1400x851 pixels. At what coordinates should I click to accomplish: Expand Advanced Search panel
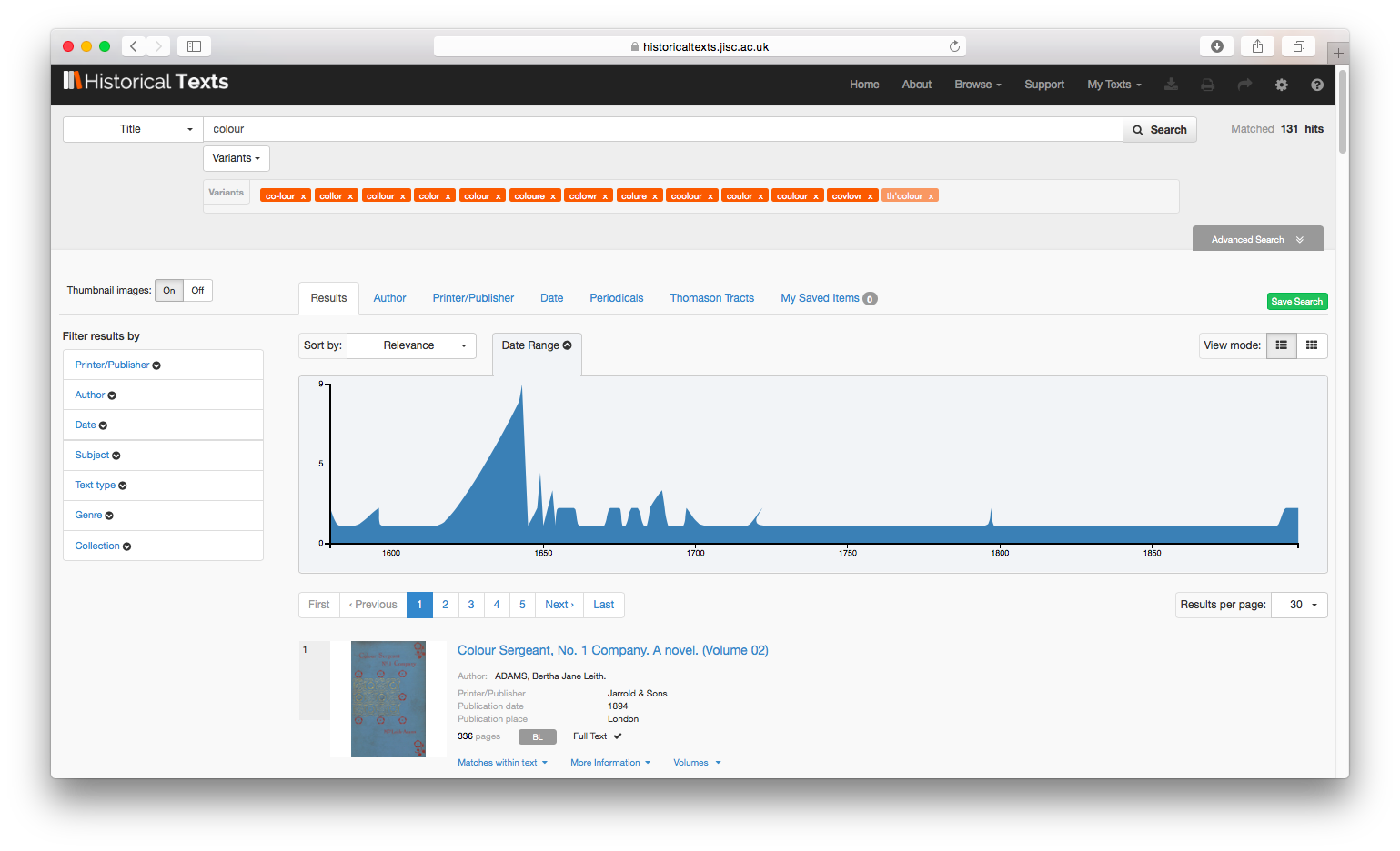[1257, 239]
